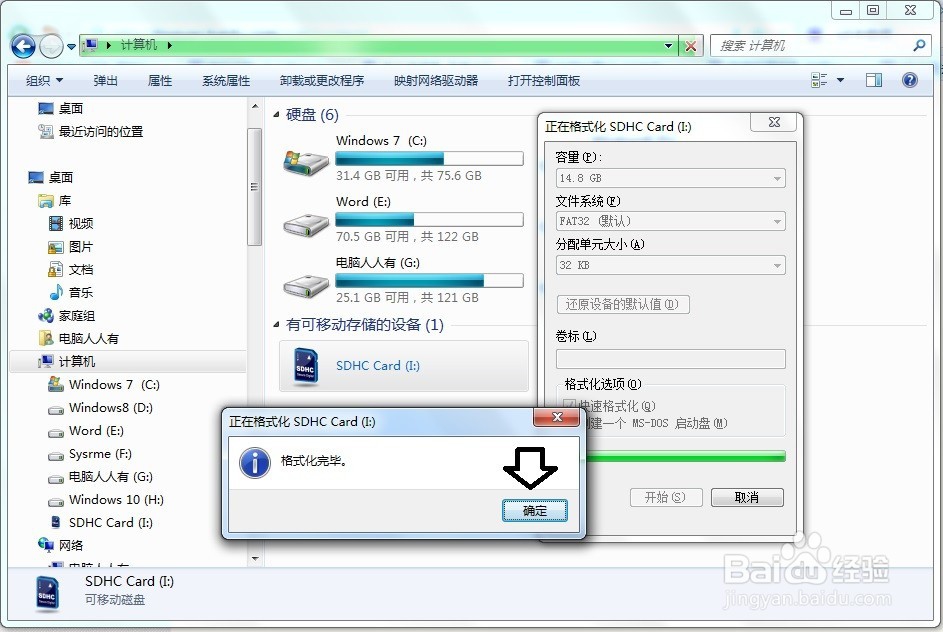Click the 开始 button in format dialog

665,497
